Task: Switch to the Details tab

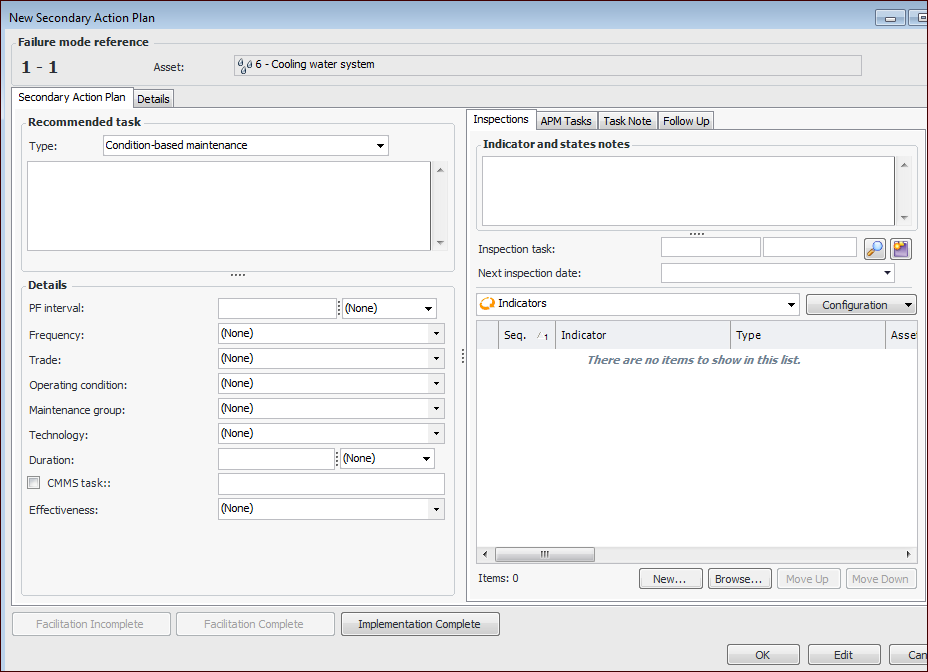Action: [x=153, y=99]
